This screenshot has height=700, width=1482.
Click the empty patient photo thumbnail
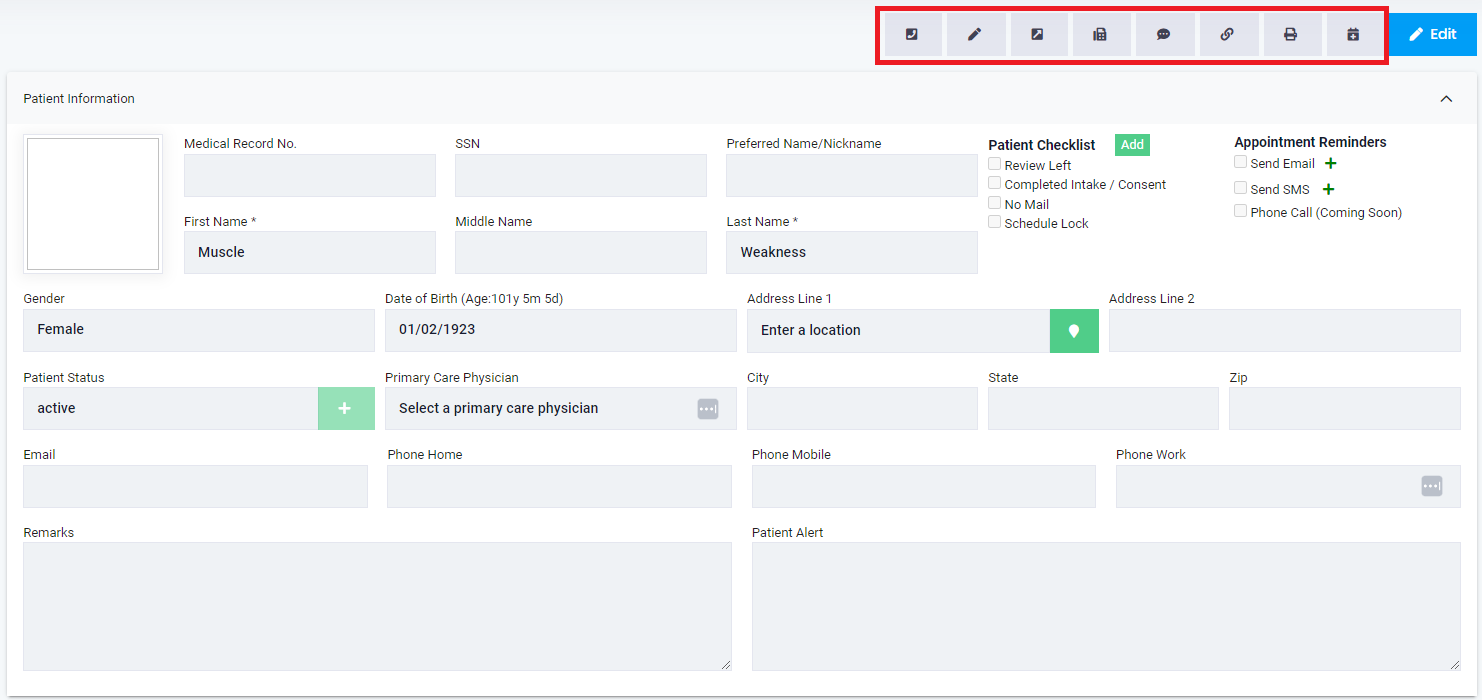pos(93,204)
